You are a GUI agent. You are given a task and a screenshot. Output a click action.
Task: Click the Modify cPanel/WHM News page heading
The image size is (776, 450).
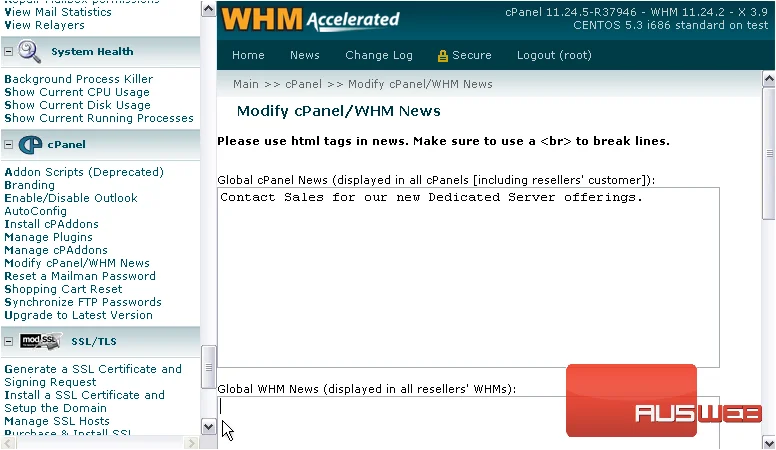(x=339, y=111)
